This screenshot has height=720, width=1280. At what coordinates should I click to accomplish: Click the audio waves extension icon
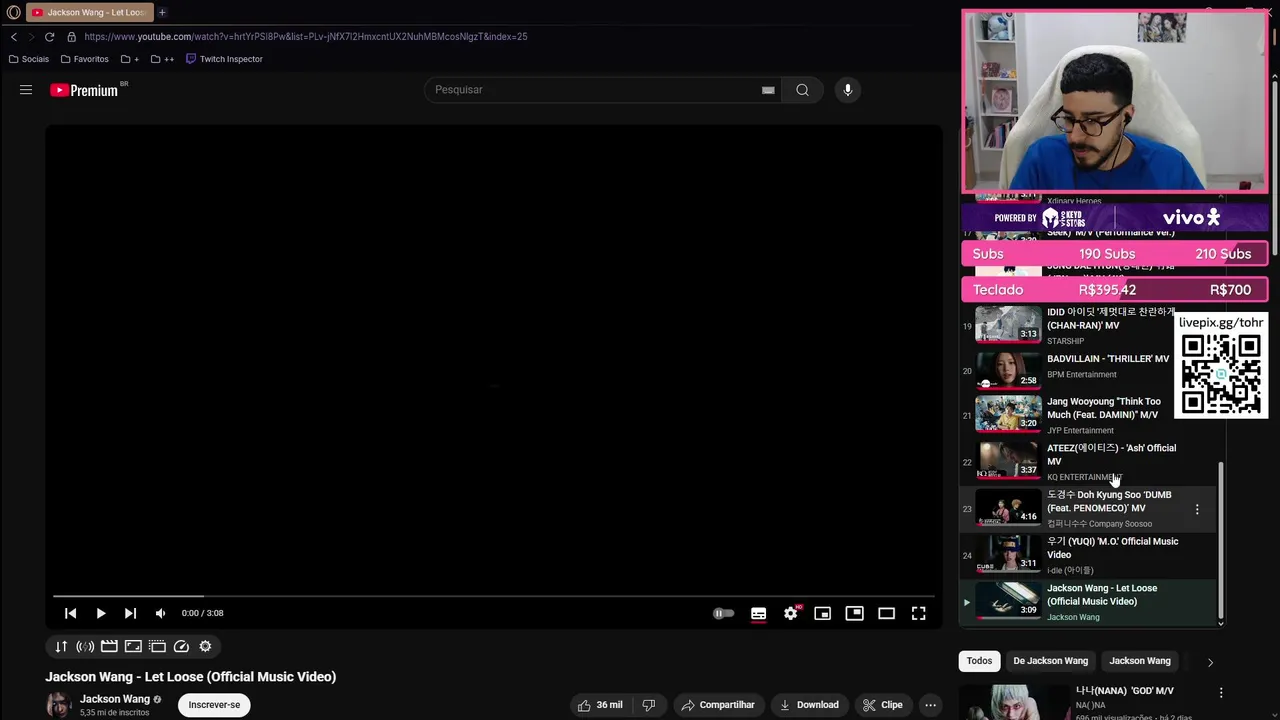pyautogui.click(x=85, y=646)
